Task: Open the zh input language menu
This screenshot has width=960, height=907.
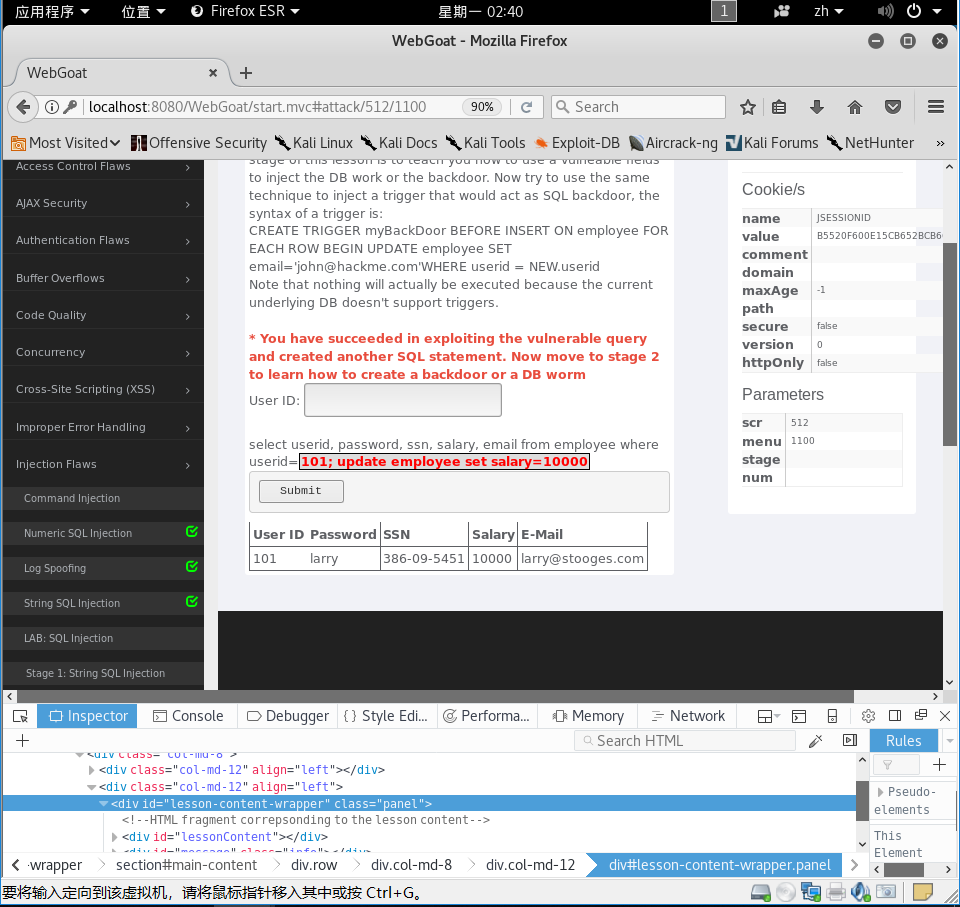Action: point(828,11)
